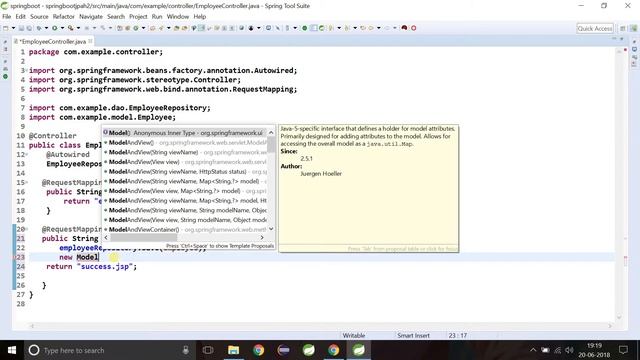The width and height of the screenshot is (640, 360).
Task: Open the Eclipse taskbar icon
Action: (x=284, y=350)
